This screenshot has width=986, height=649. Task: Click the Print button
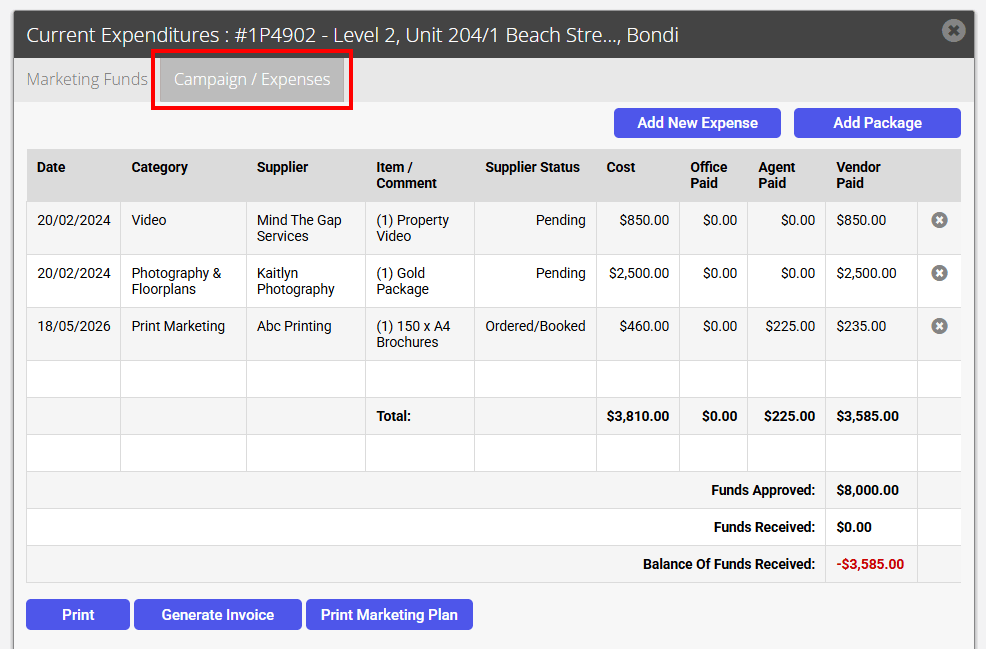click(78, 614)
